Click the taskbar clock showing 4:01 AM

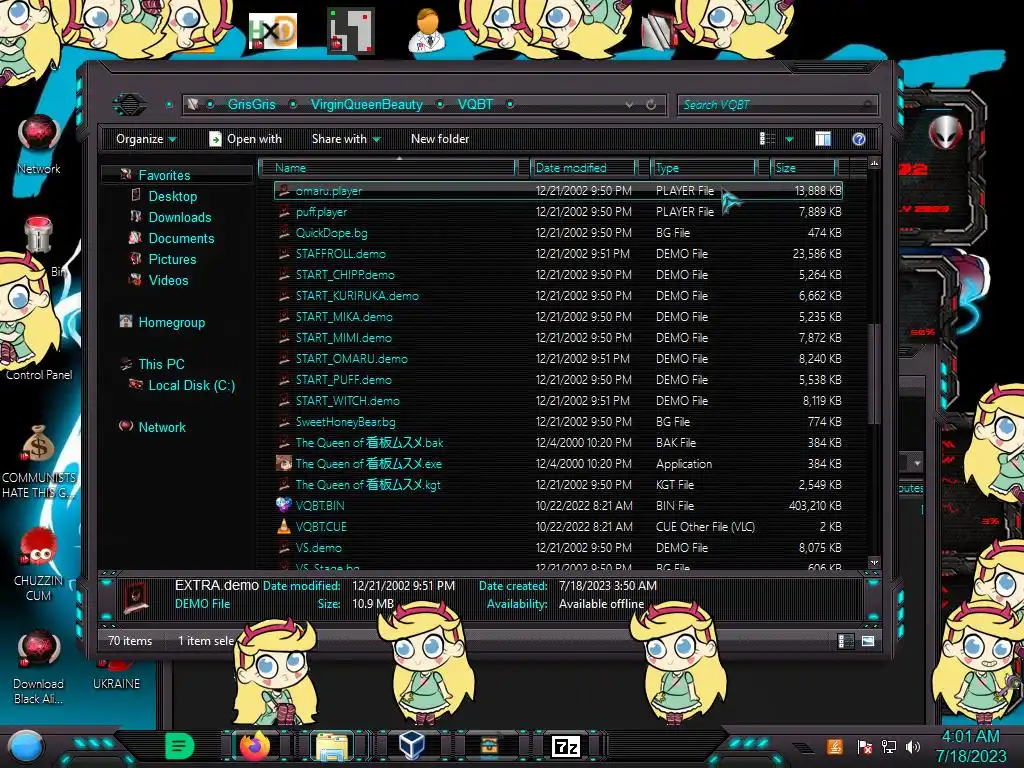(970, 746)
